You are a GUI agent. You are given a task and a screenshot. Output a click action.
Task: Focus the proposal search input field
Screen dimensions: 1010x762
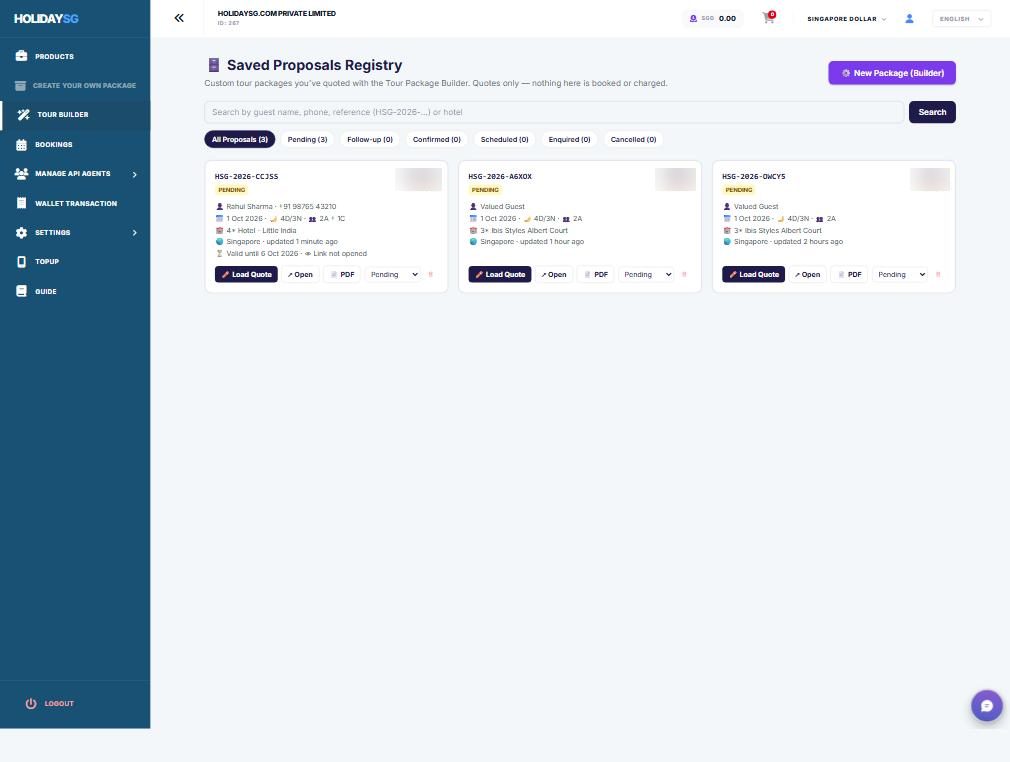[x=554, y=112]
